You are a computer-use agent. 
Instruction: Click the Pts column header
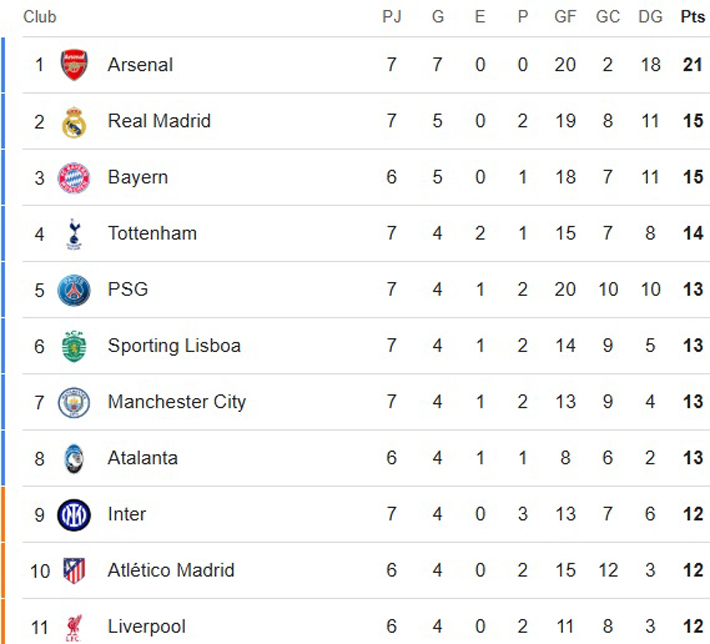point(692,17)
